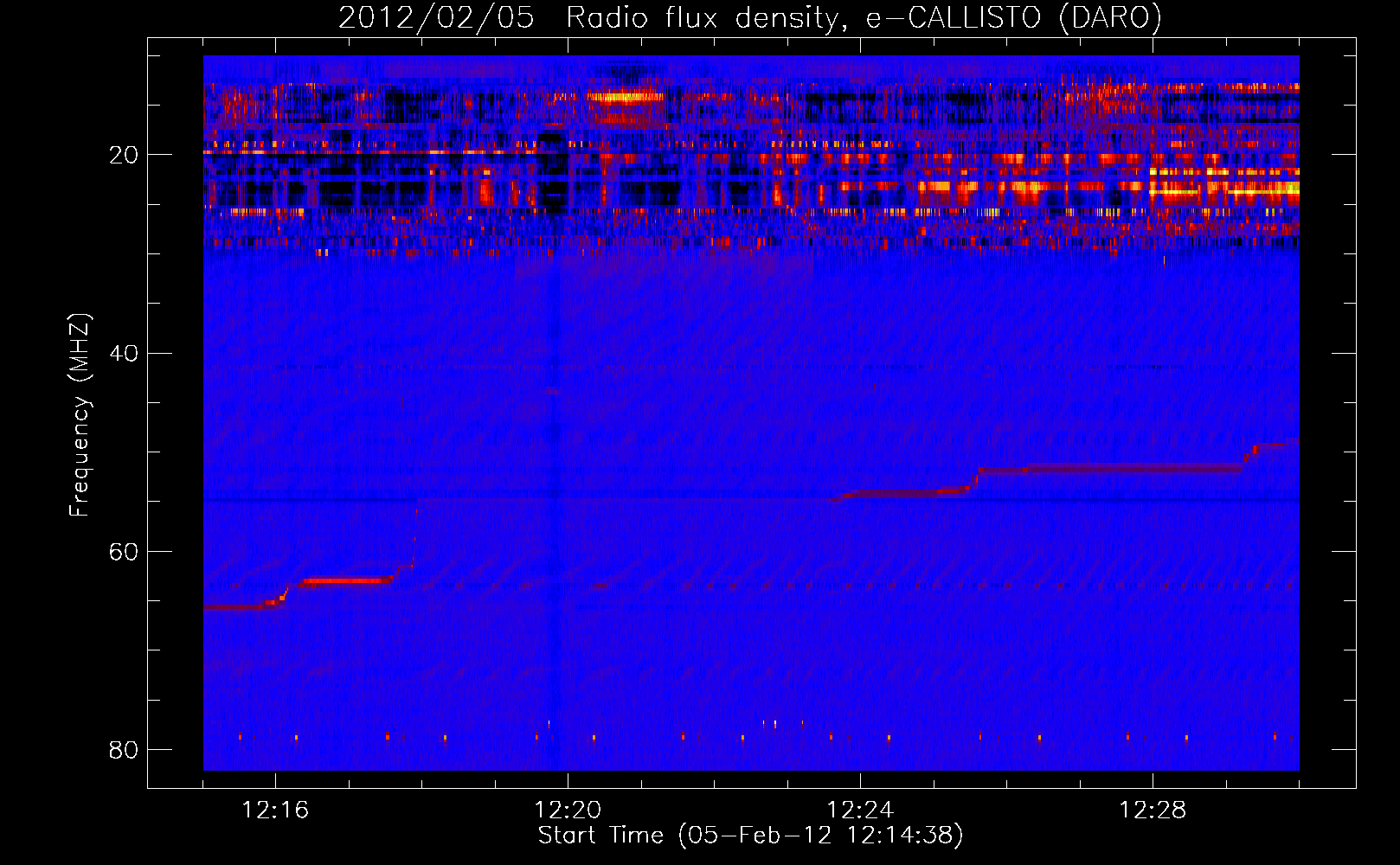Click the 40 MHz frequency tick label

pyautogui.click(x=124, y=353)
